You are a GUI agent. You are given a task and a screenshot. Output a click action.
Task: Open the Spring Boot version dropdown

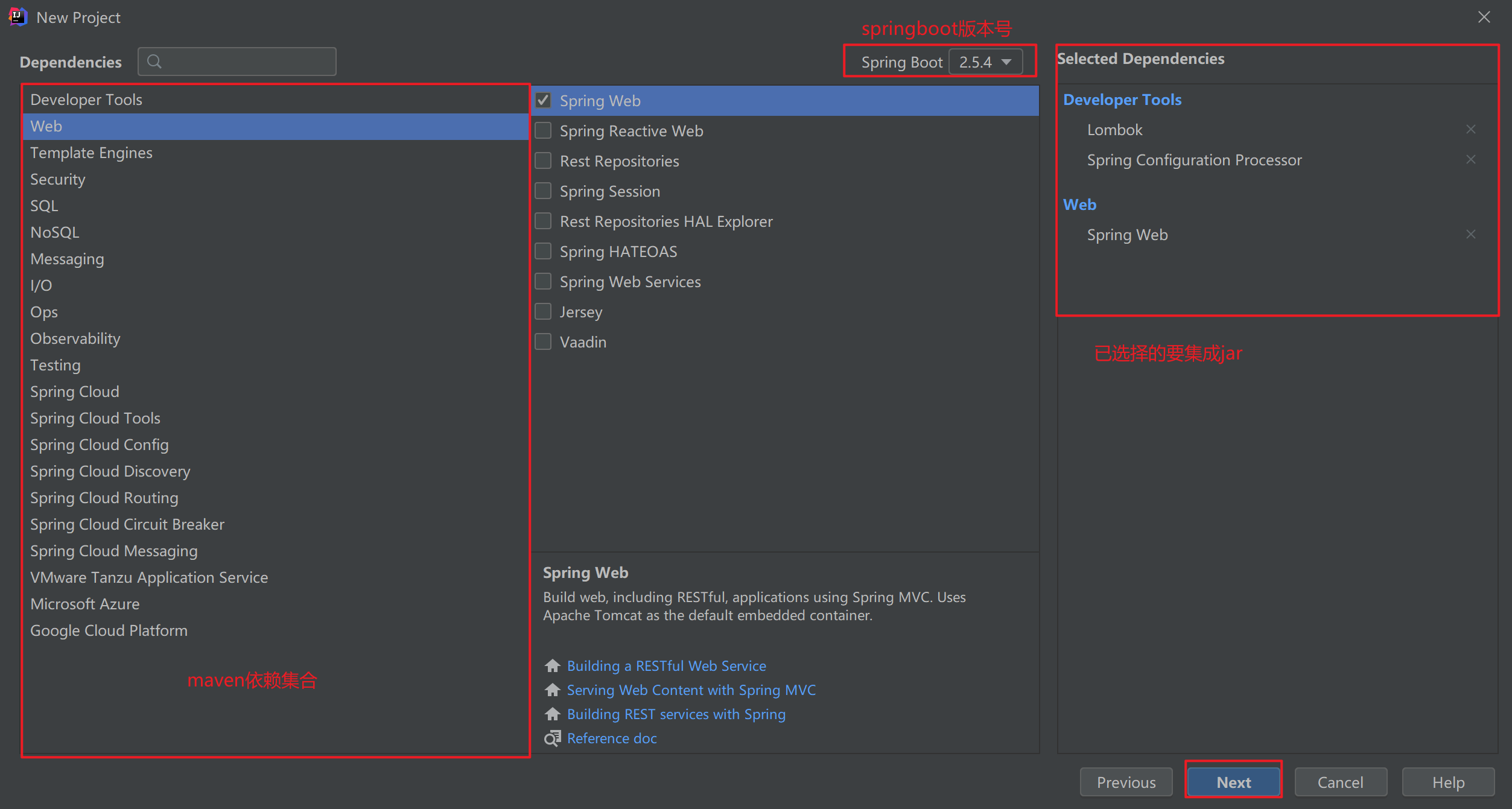click(985, 62)
